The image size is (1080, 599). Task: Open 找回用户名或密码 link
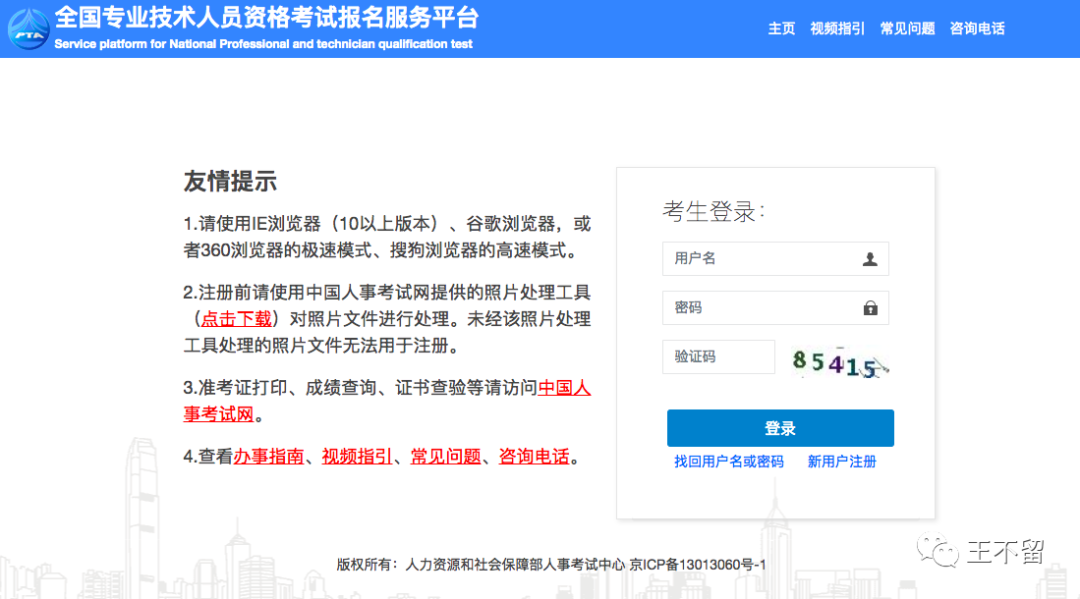tap(729, 462)
